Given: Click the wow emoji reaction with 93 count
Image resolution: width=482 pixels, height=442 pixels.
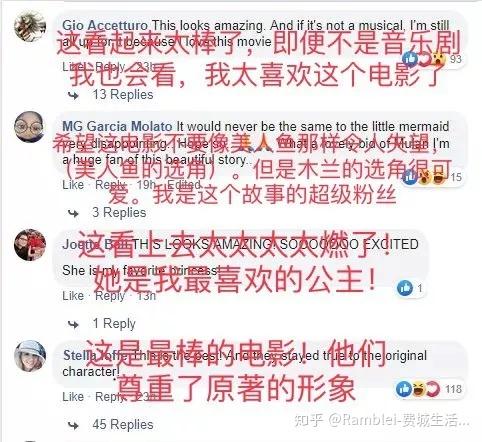Looking at the screenshot, I should [x=438, y=59].
